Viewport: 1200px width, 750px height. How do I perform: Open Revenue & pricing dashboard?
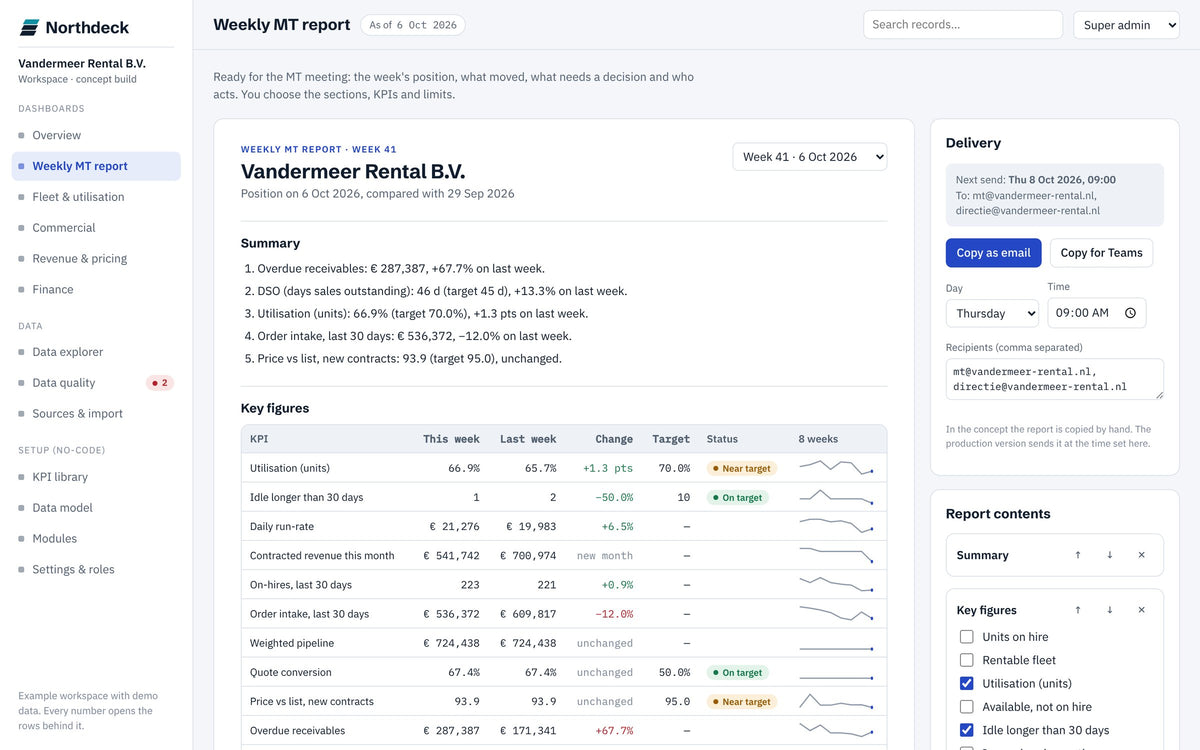[96, 258]
